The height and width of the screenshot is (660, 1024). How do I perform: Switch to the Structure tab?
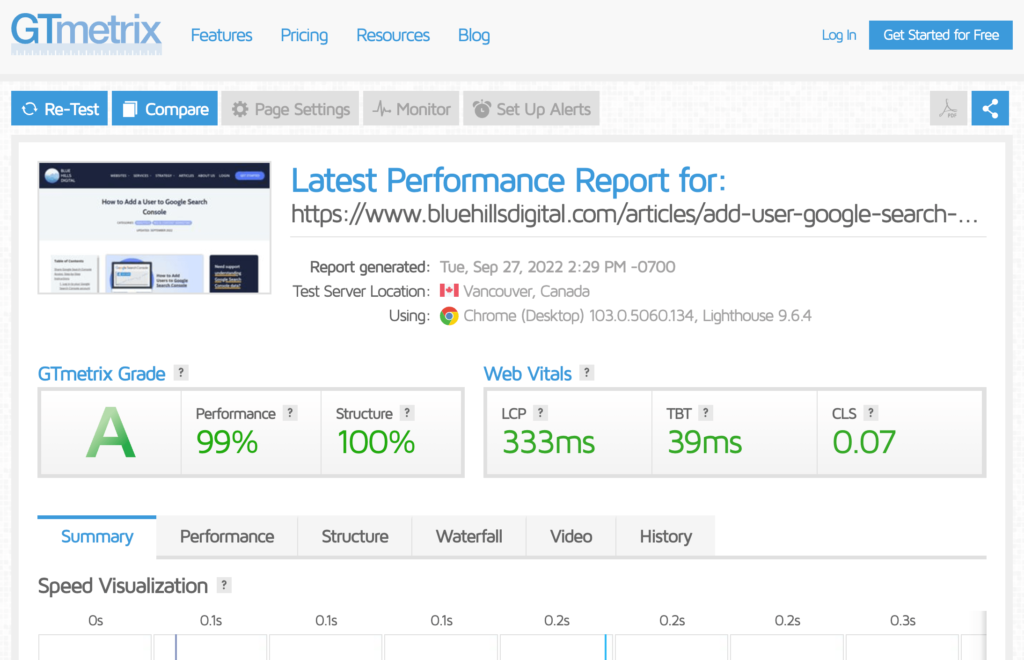(x=355, y=537)
